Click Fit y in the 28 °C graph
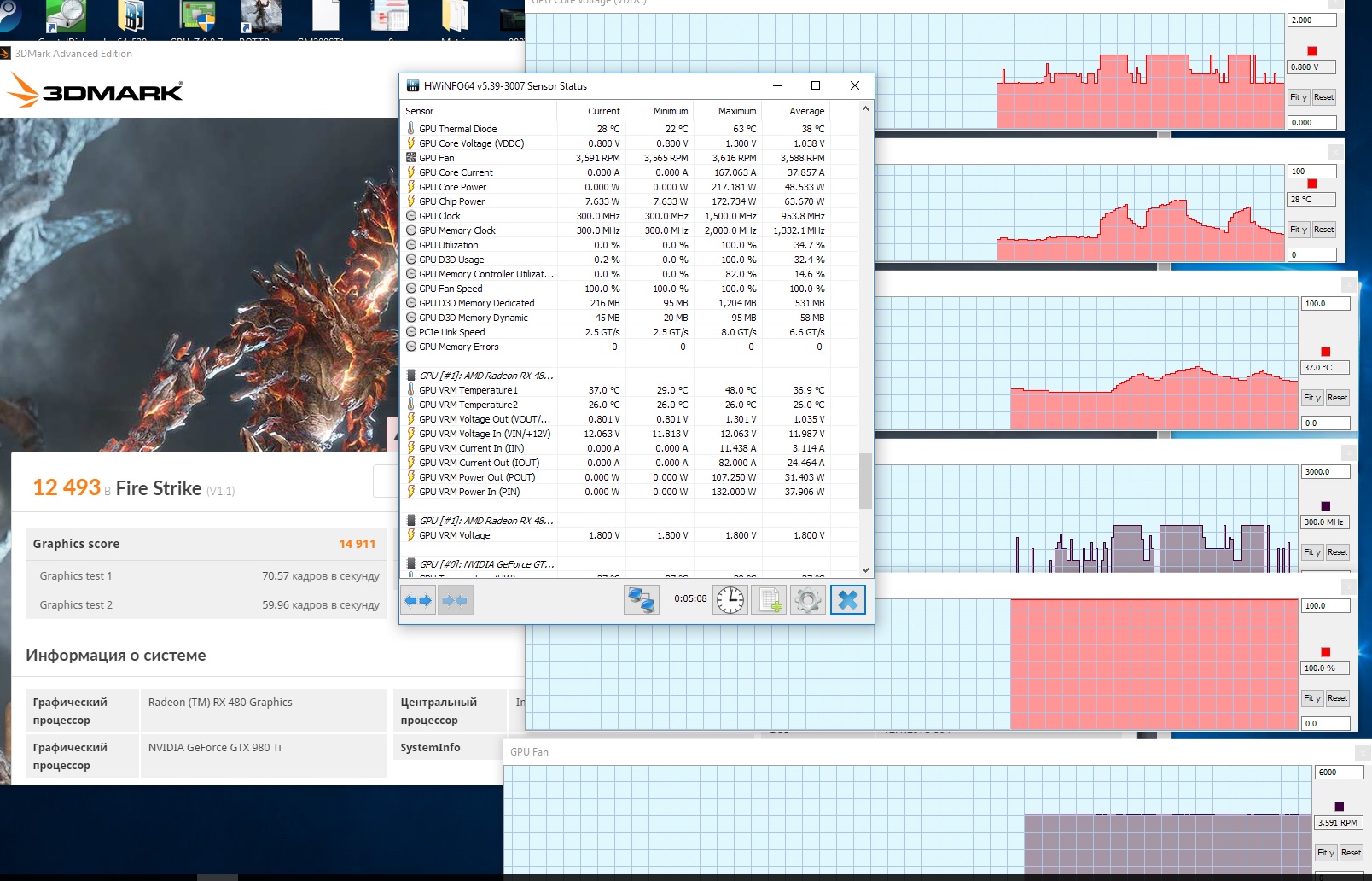Image resolution: width=1372 pixels, height=881 pixels. [1299, 230]
